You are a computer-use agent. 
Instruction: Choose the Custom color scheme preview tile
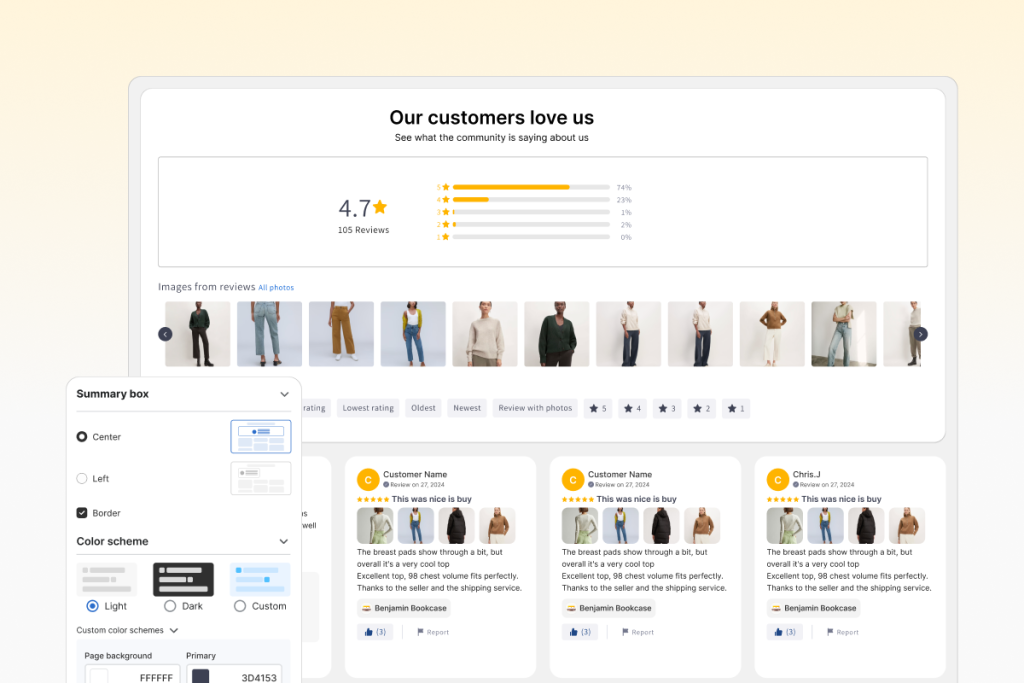260,579
